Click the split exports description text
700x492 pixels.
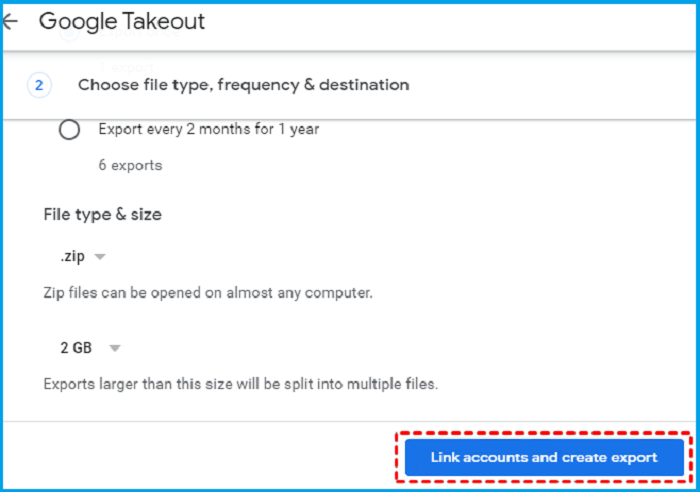click(x=241, y=384)
